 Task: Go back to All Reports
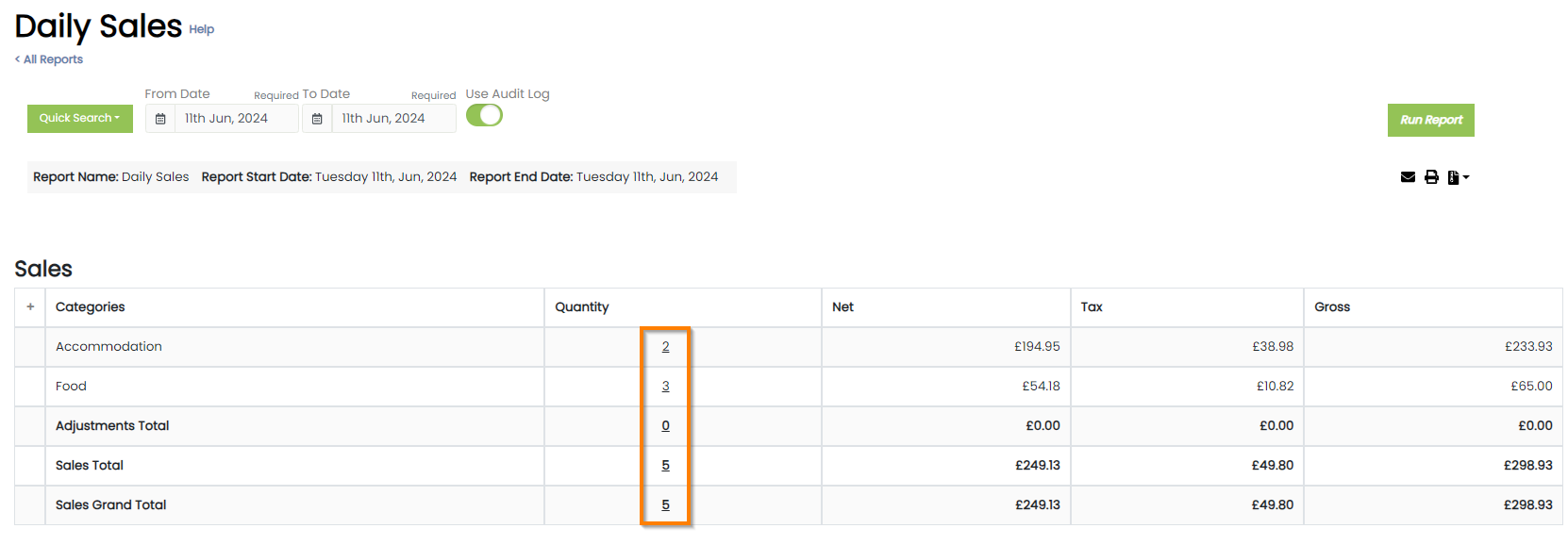click(x=49, y=59)
